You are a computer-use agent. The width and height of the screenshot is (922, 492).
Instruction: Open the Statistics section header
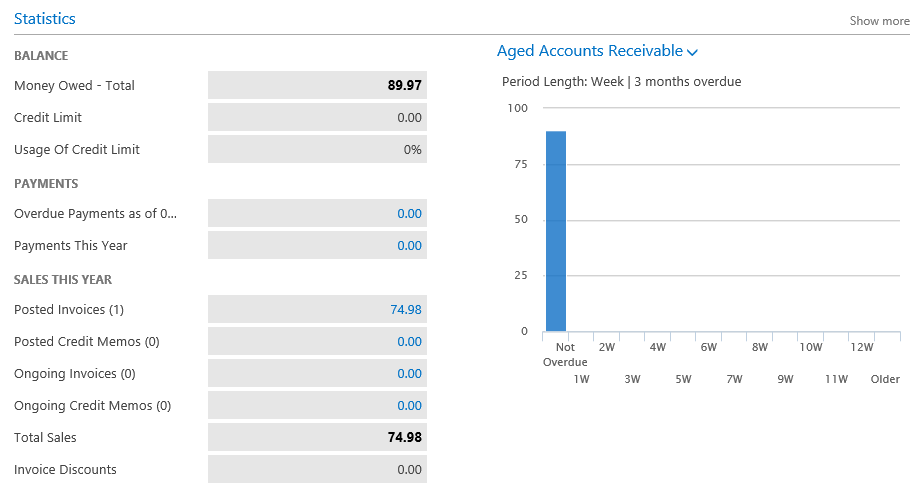tap(45, 19)
